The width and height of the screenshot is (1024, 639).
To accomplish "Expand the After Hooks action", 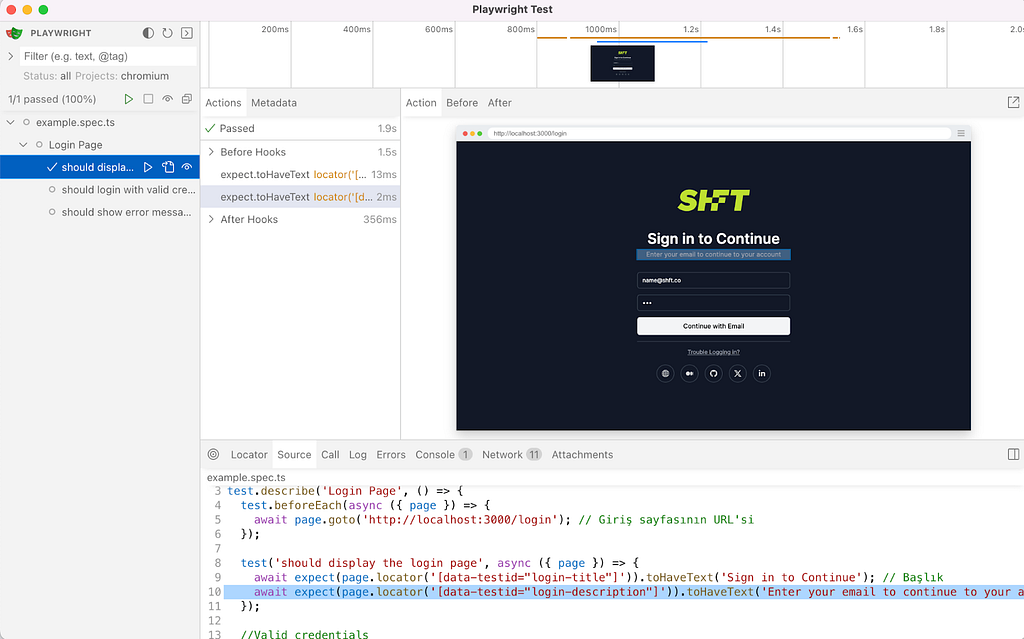I will click(x=211, y=219).
